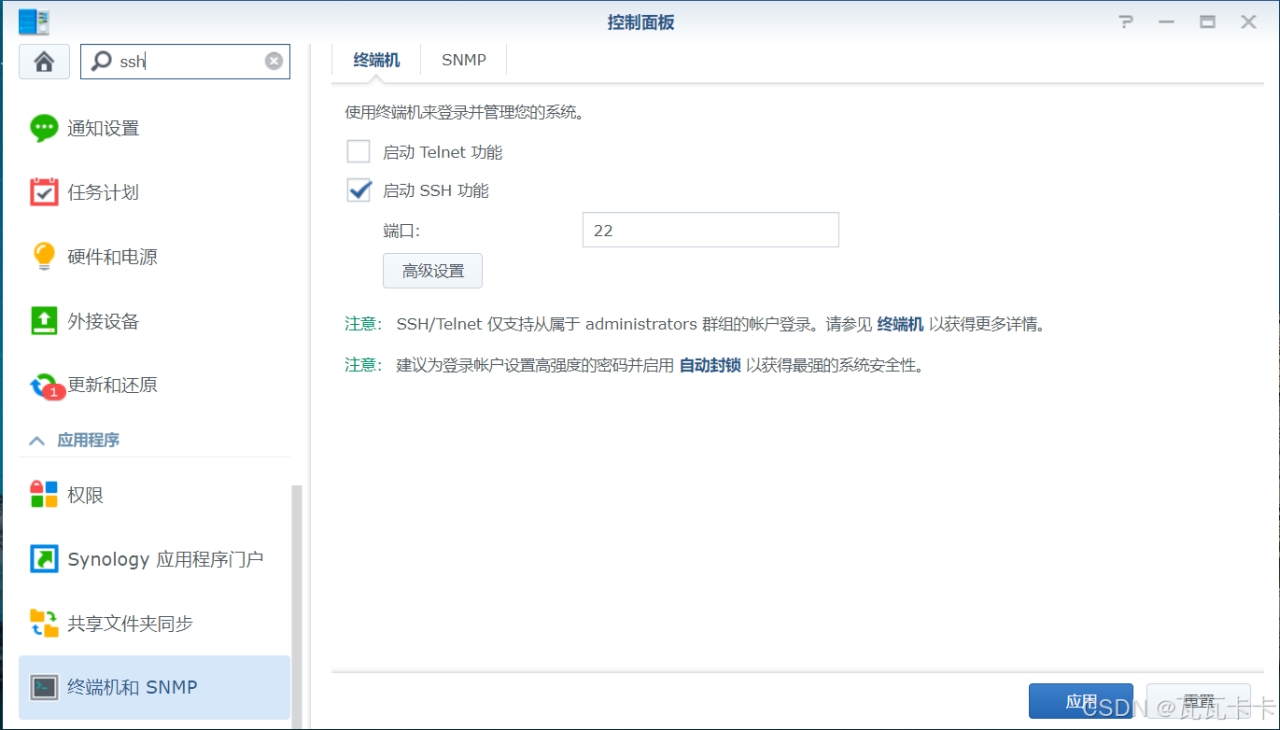Disable the 启动 SSH 功能 checkbox
The width and height of the screenshot is (1280, 730).
(359, 190)
